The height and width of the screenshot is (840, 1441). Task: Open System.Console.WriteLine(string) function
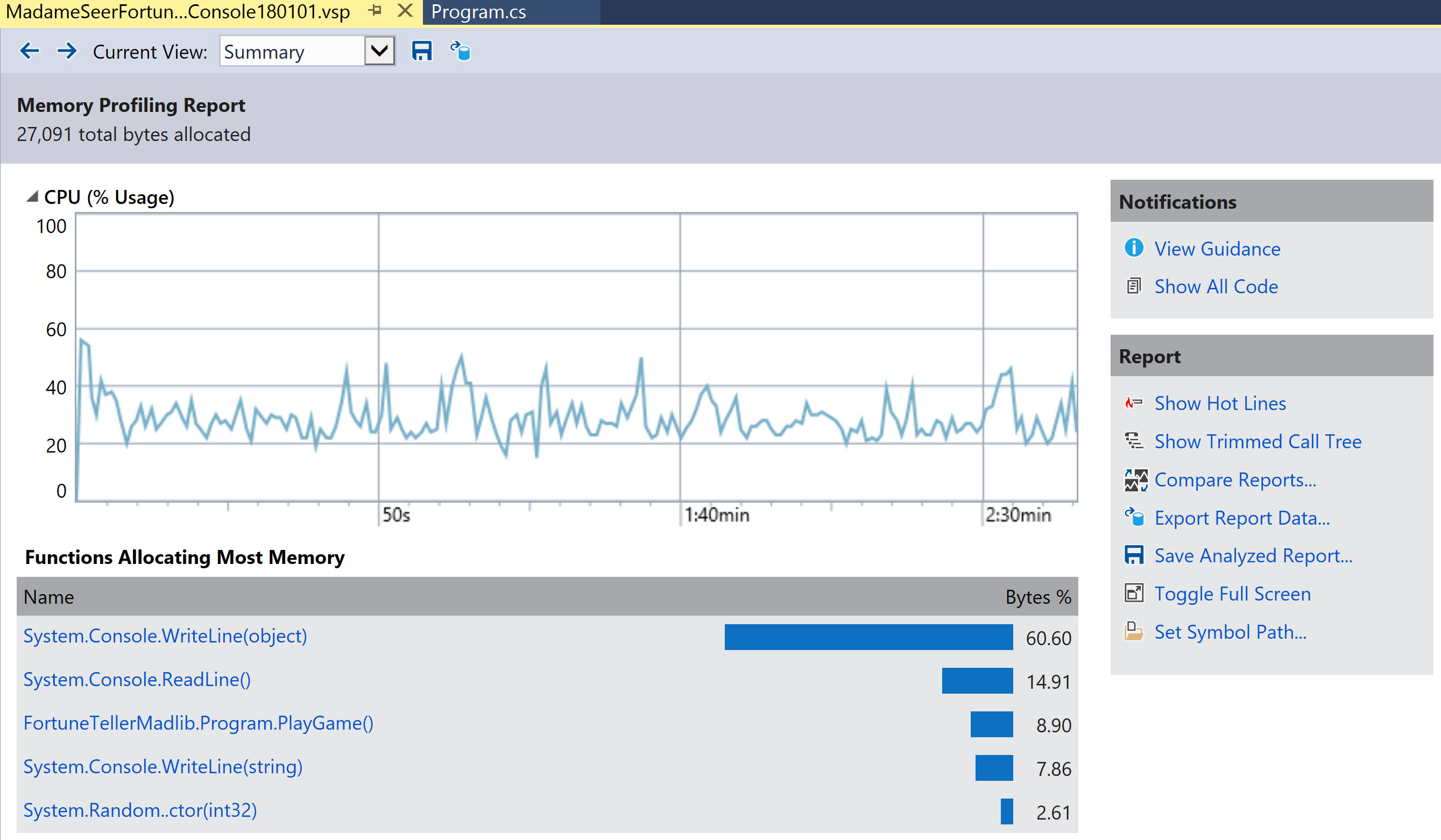(x=163, y=766)
